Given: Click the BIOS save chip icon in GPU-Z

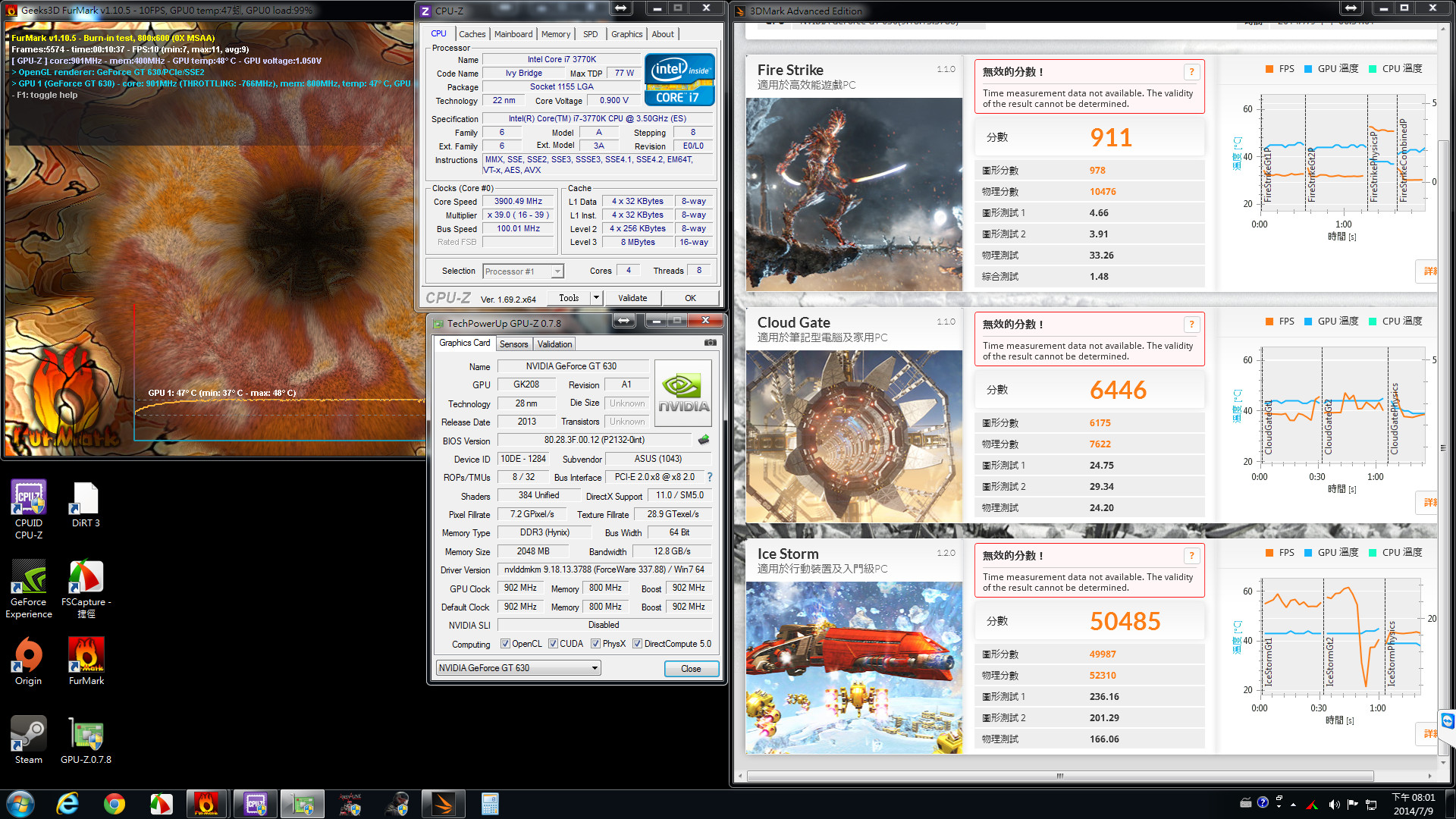Looking at the screenshot, I should (704, 440).
